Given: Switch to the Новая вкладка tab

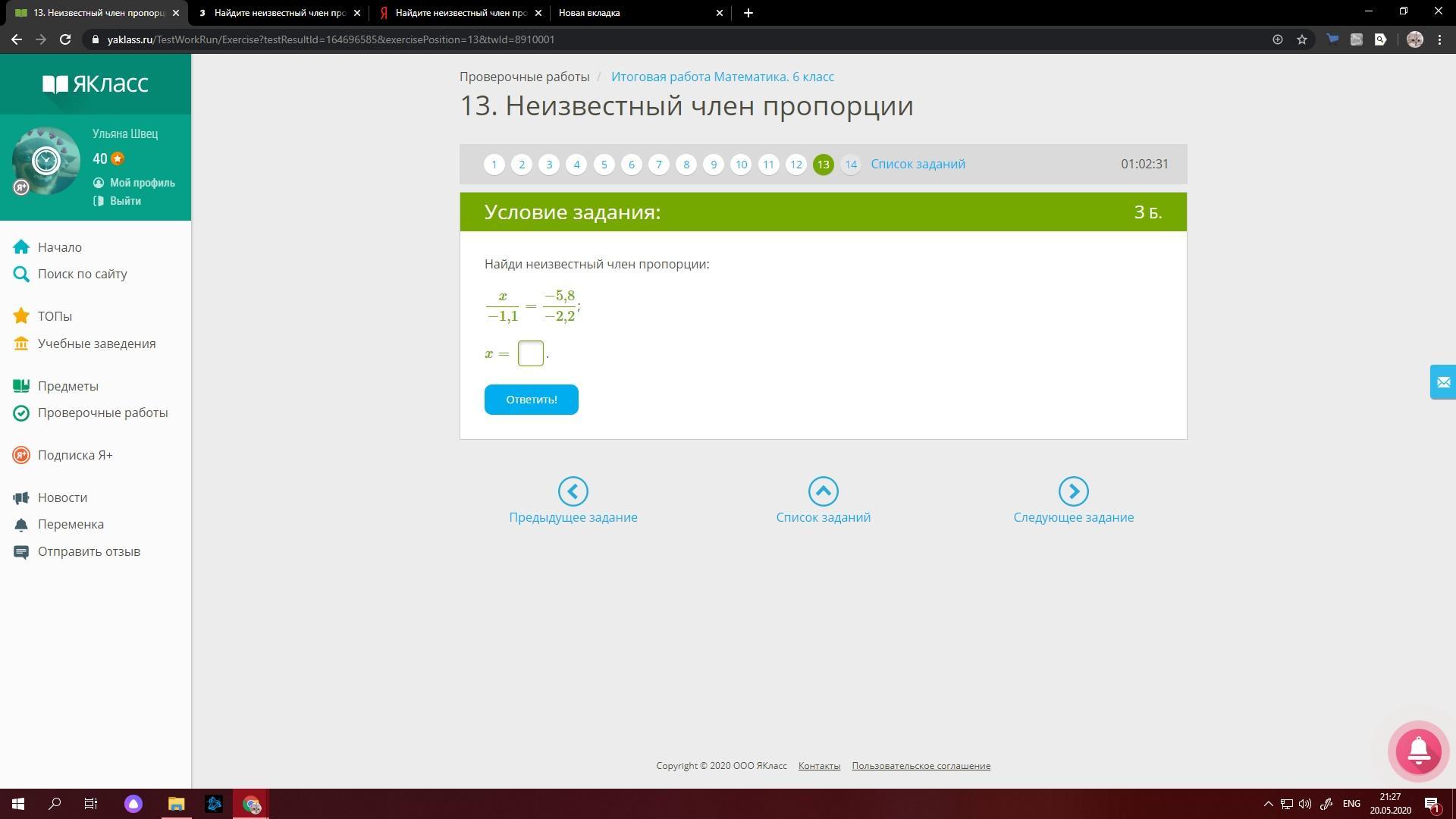Looking at the screenshot, I should [x=589, y=13].
